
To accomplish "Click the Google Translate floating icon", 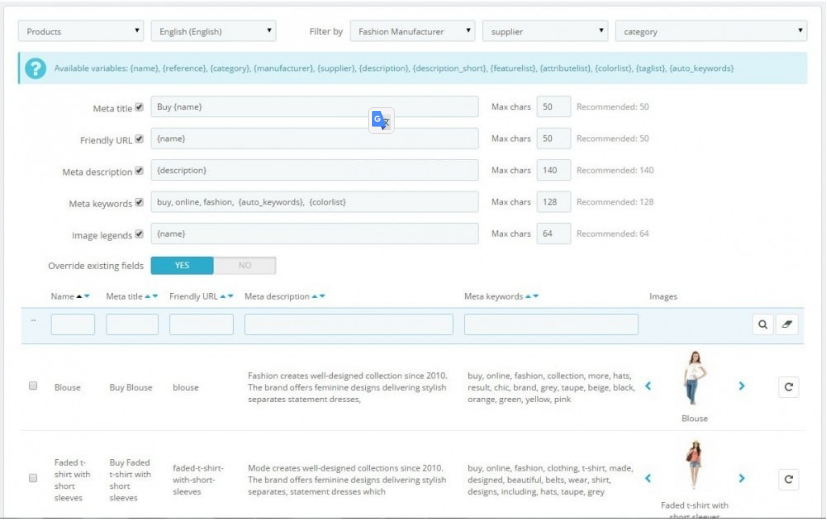I will coord(380,120).
